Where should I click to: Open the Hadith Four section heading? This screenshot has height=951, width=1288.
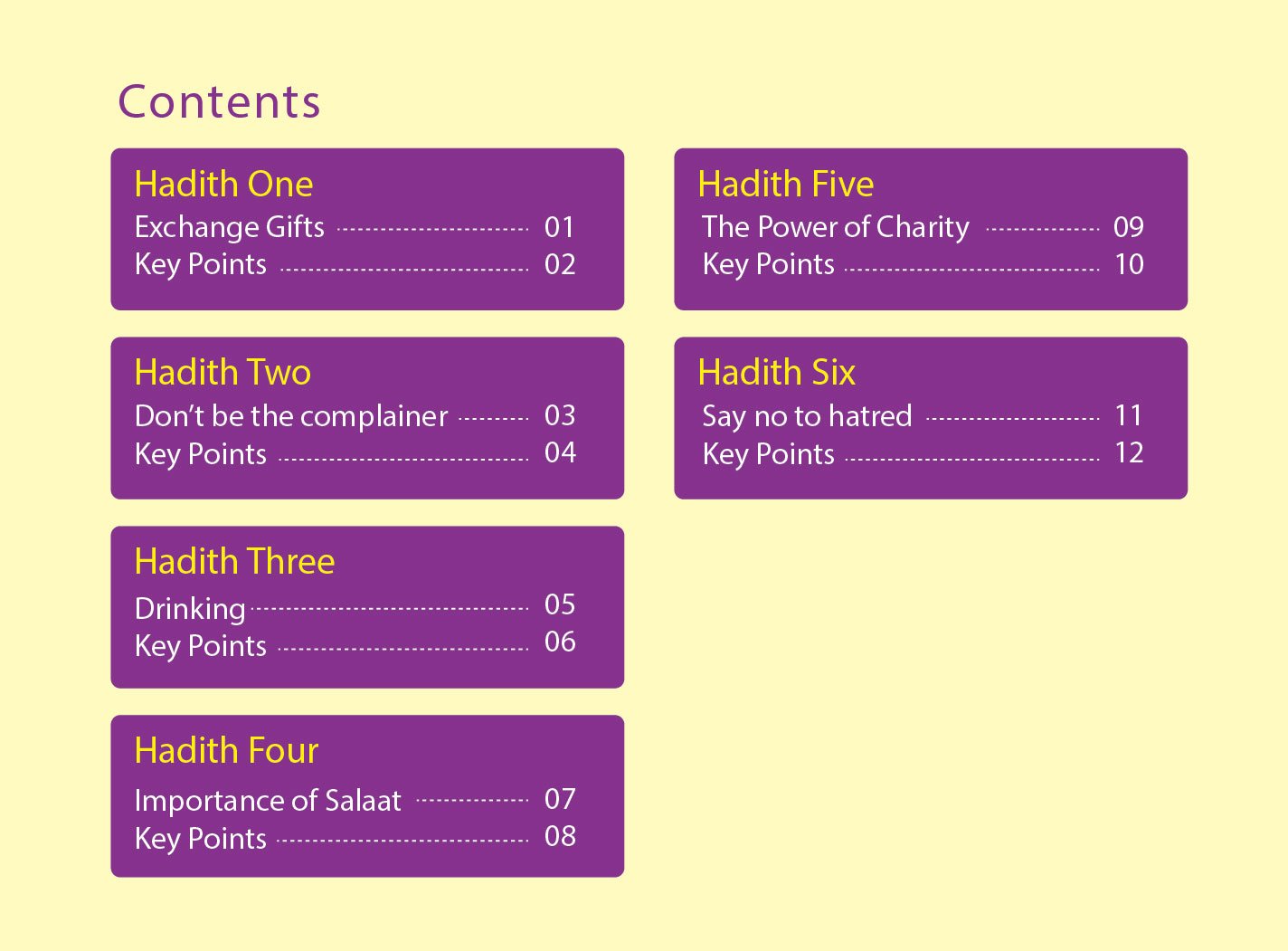click(226, 751)
